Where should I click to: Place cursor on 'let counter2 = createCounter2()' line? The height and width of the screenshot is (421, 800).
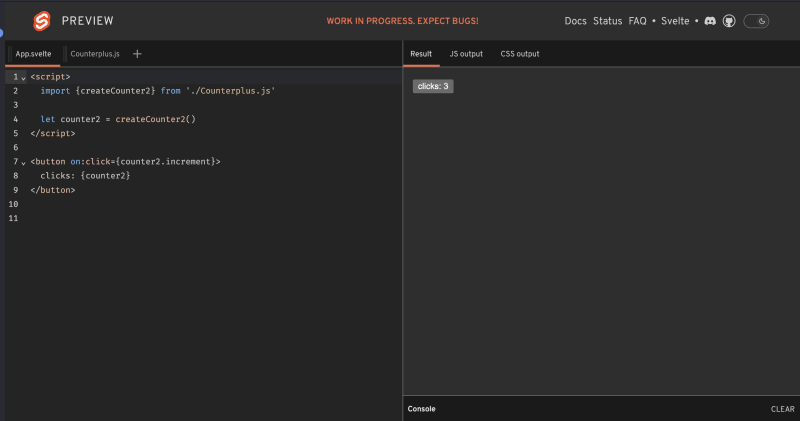pos(118,119)
